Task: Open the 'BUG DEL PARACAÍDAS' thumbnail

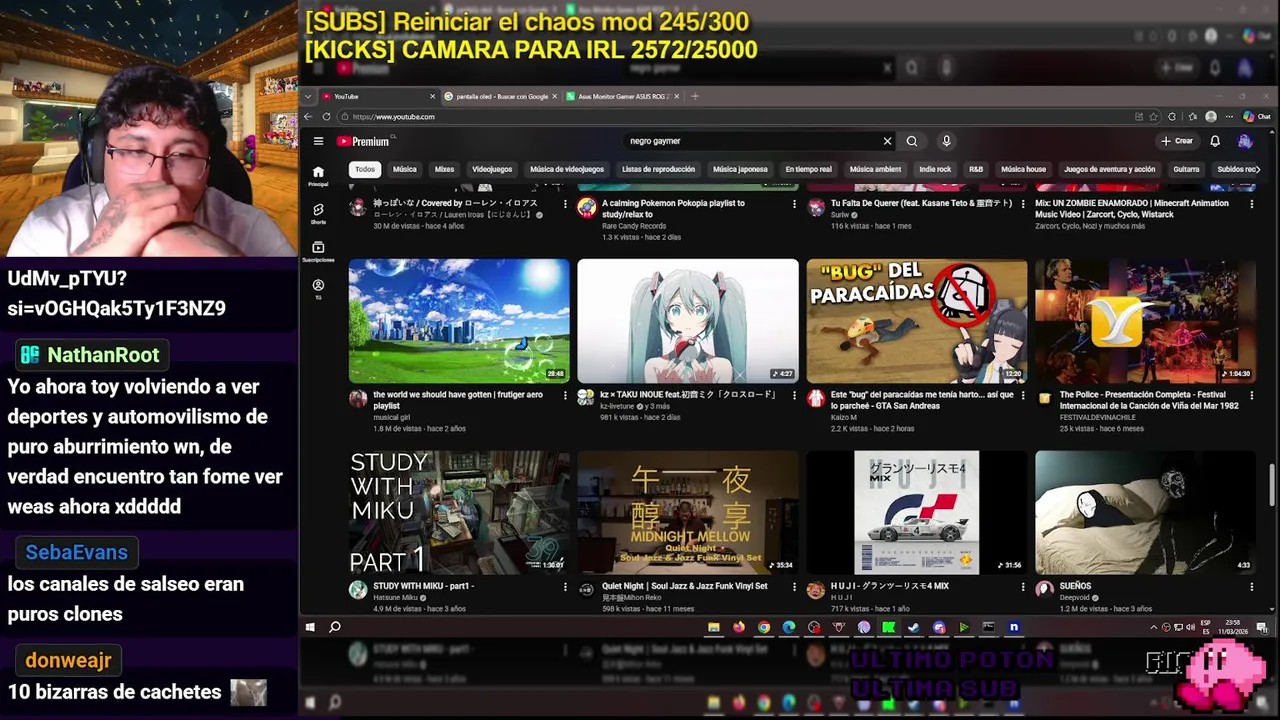Action: click(x=917, y=321)
